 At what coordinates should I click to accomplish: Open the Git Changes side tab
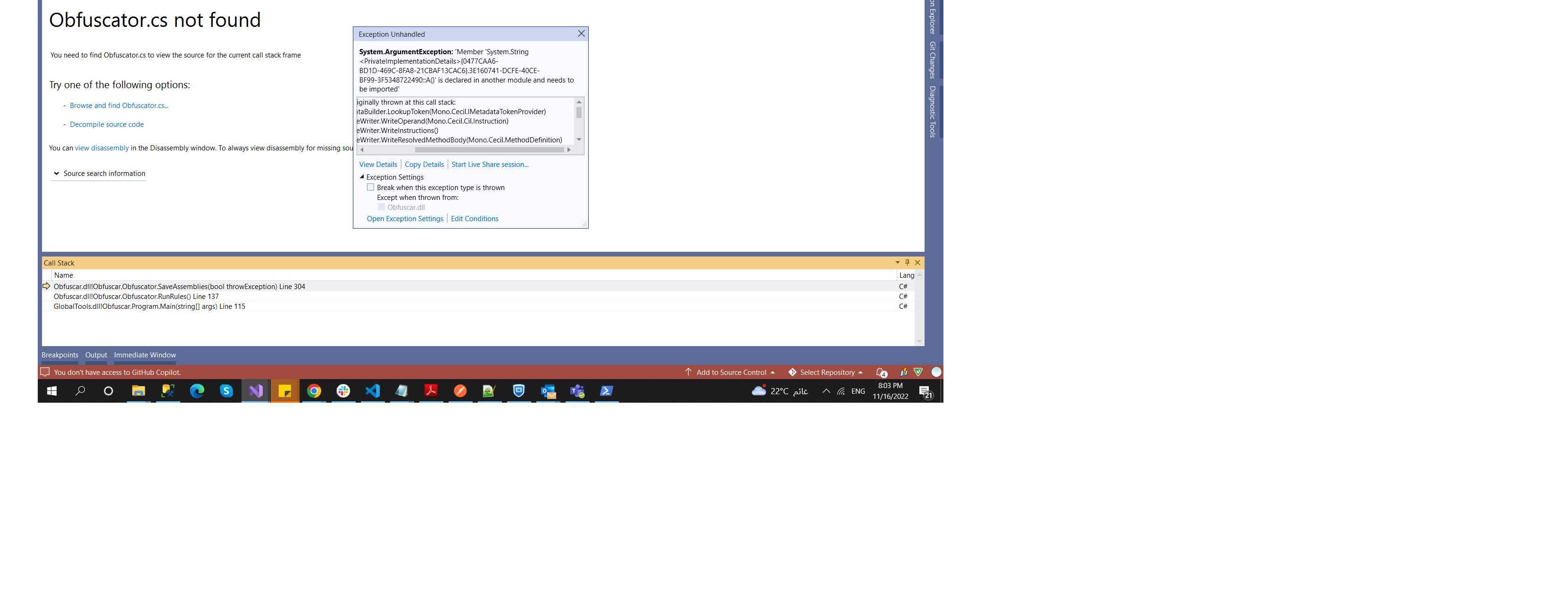pos(932,59)
